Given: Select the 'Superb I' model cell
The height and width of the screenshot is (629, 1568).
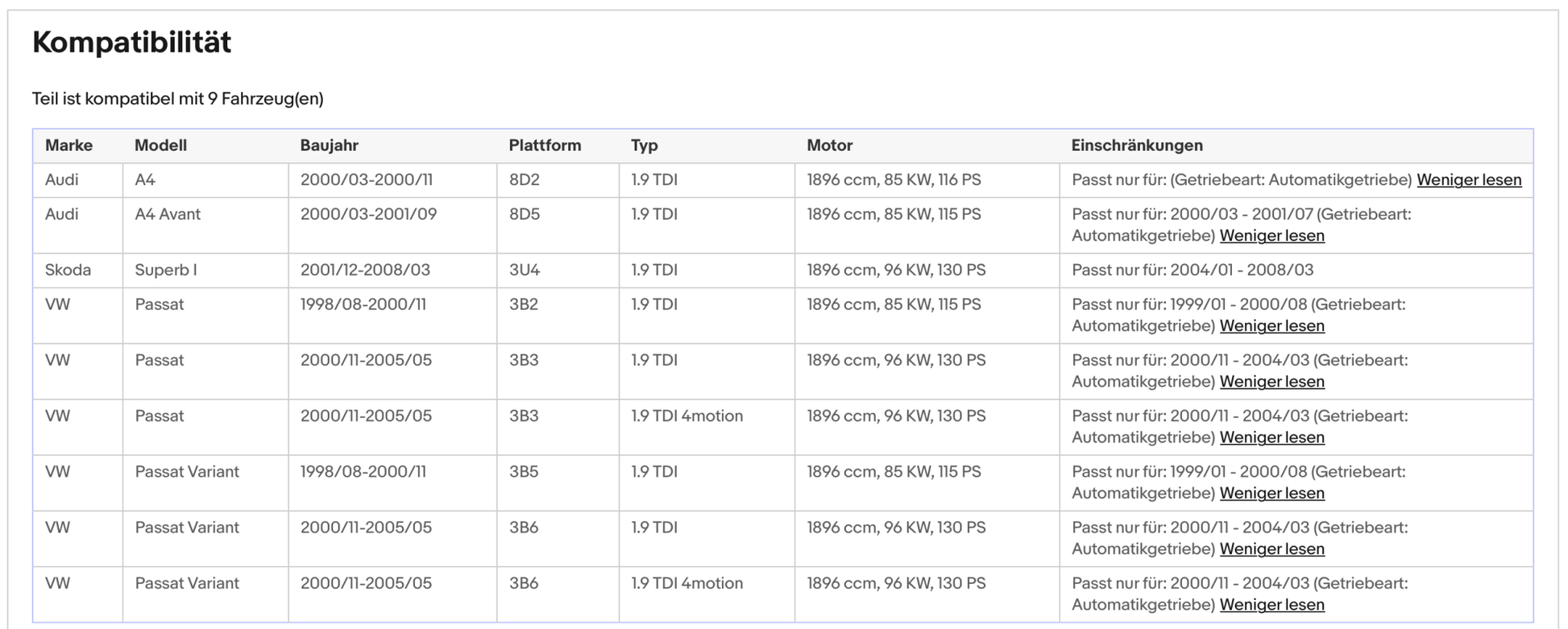Looking at the screenshot, I should tap(165, 271).
